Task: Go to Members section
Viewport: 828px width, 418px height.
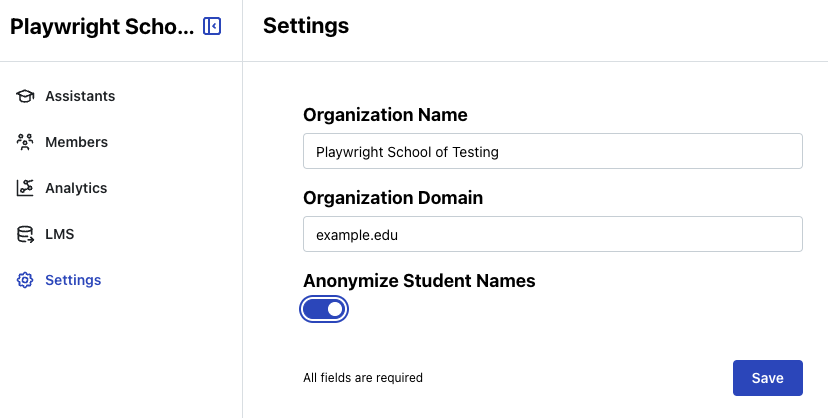Action: (x=76, y=142)
